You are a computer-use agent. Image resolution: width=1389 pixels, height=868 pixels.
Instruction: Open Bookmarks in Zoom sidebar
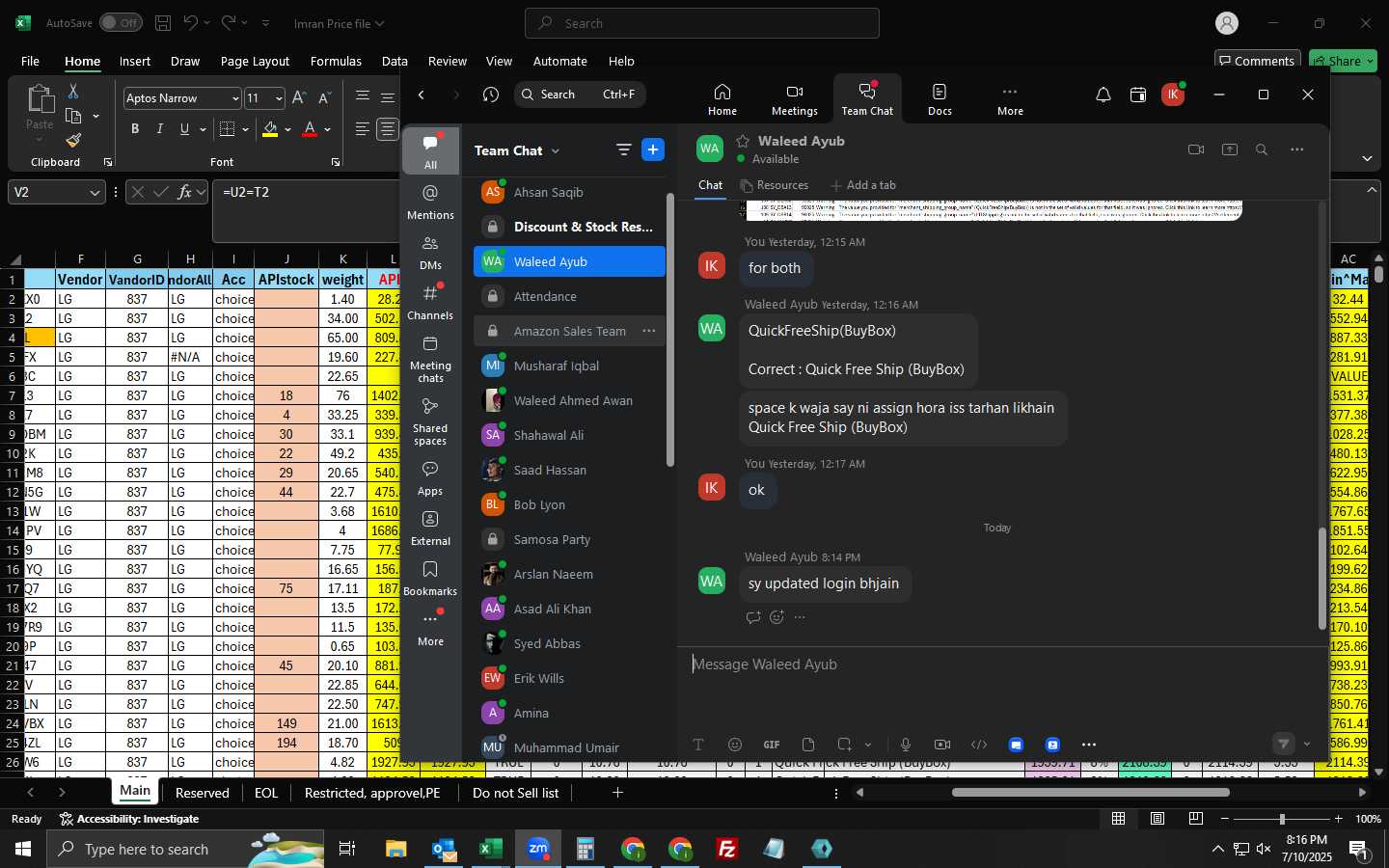[x=430, y=579]
